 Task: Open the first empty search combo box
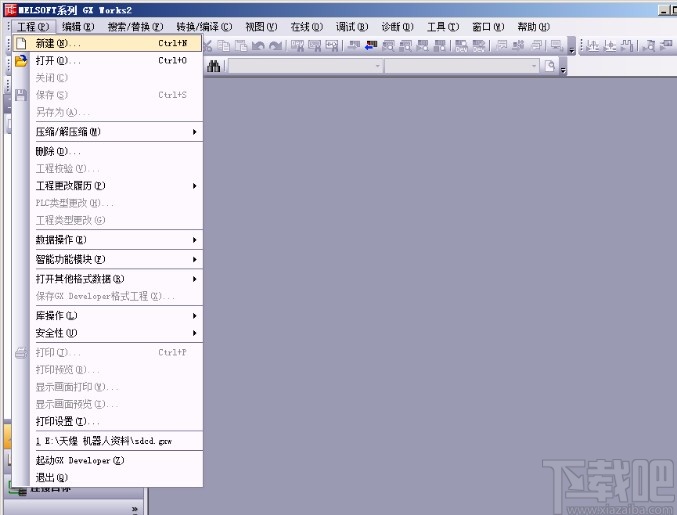click(306, 66)
